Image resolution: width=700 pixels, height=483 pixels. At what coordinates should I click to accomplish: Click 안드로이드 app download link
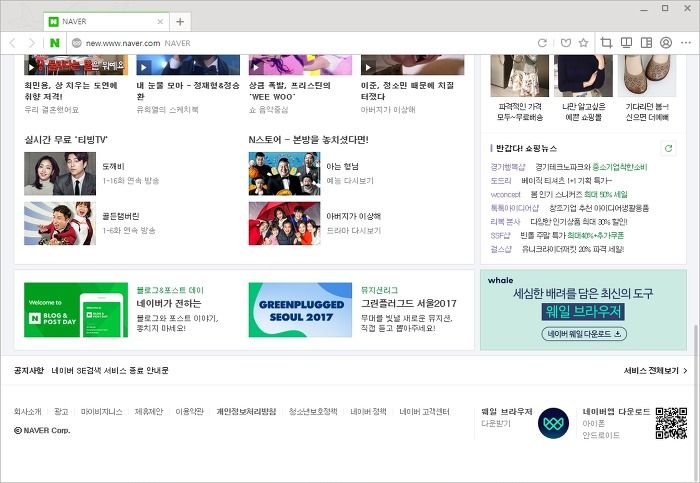[601, 435]
